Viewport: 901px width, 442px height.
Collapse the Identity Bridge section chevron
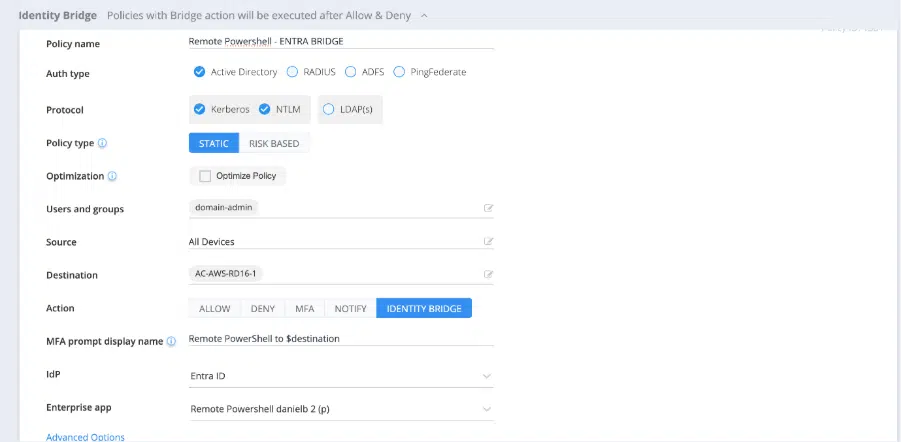(424, 16)
